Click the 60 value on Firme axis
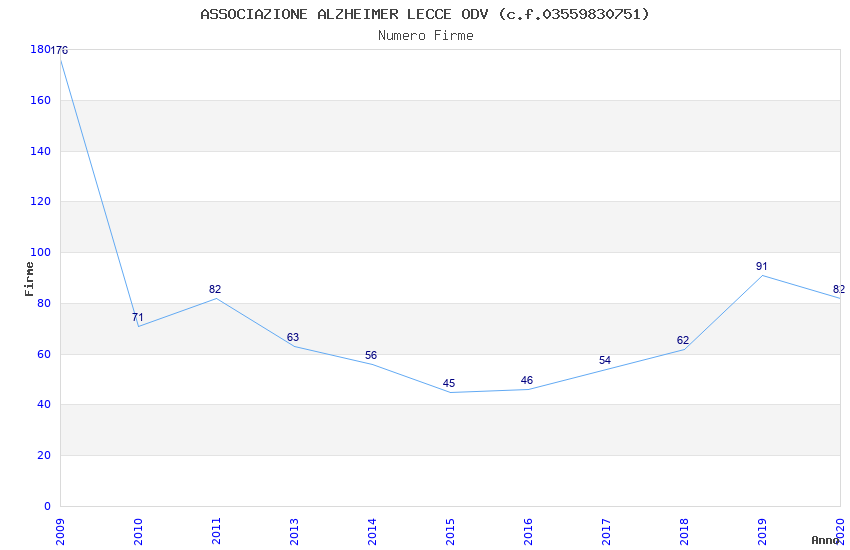This screenshot has height=550, width=850. point(44,354)
